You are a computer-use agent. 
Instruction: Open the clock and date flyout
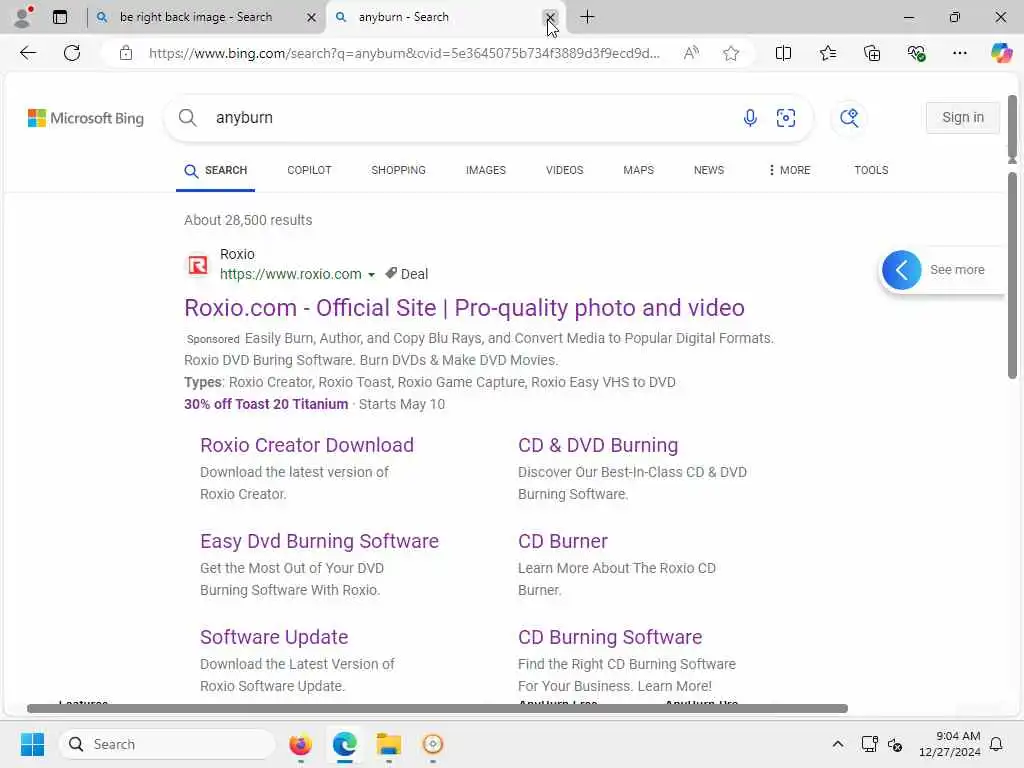point(950,744)
